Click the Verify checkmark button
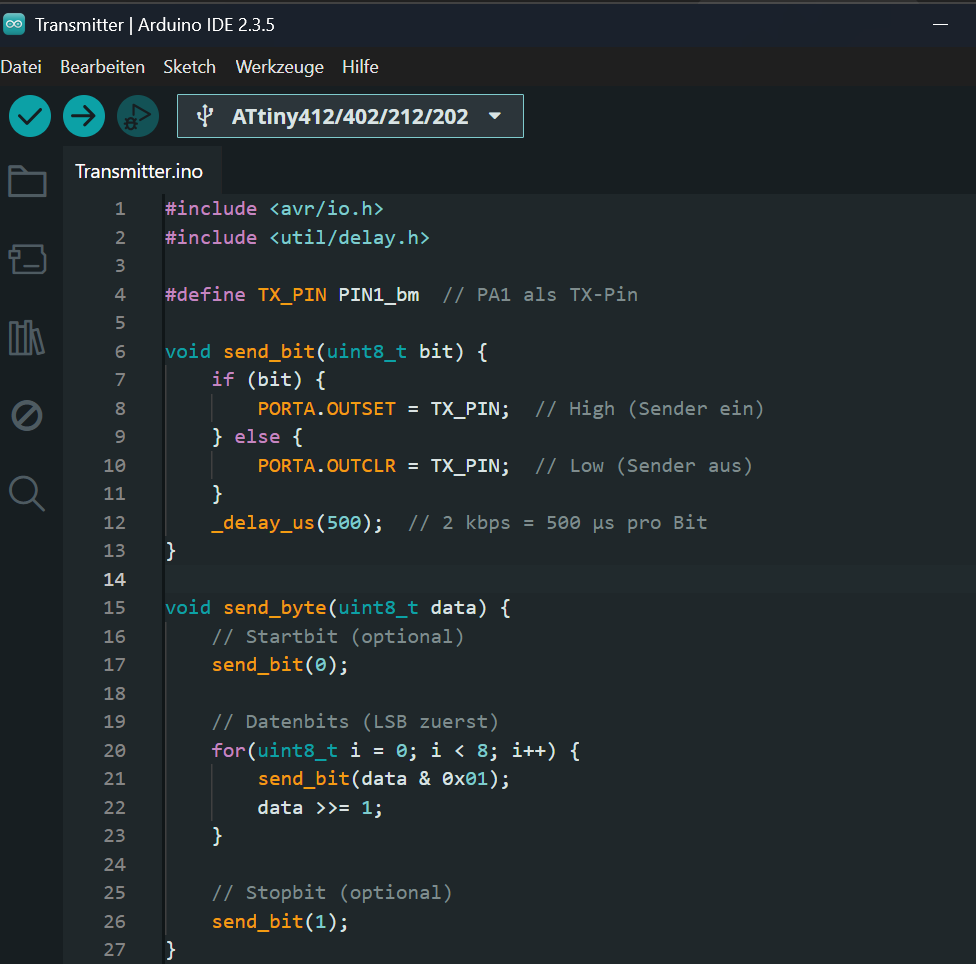976x964 pixels. coord(30,116)
